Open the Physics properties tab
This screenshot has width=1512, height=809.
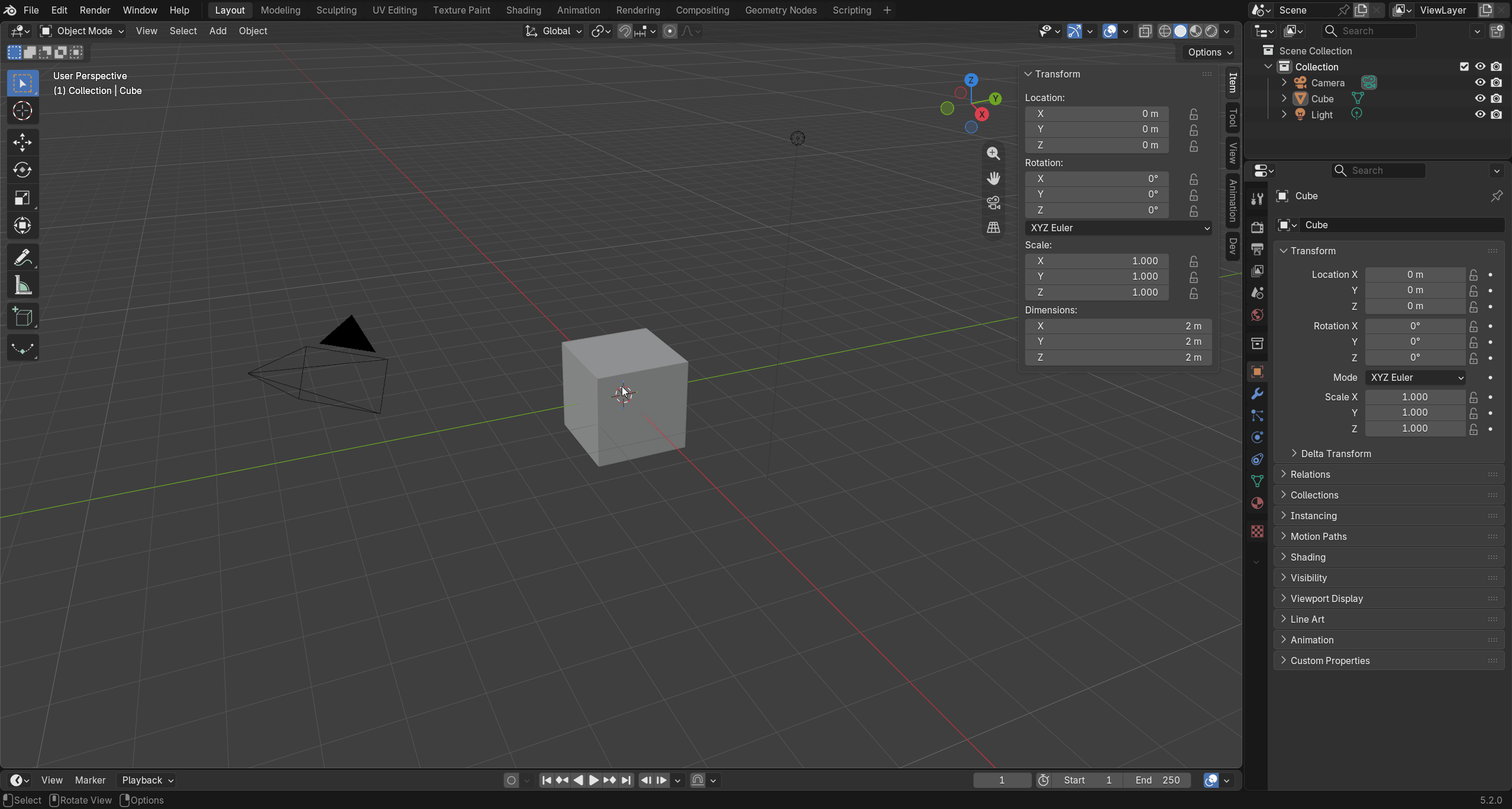(x=1257, y=438)
